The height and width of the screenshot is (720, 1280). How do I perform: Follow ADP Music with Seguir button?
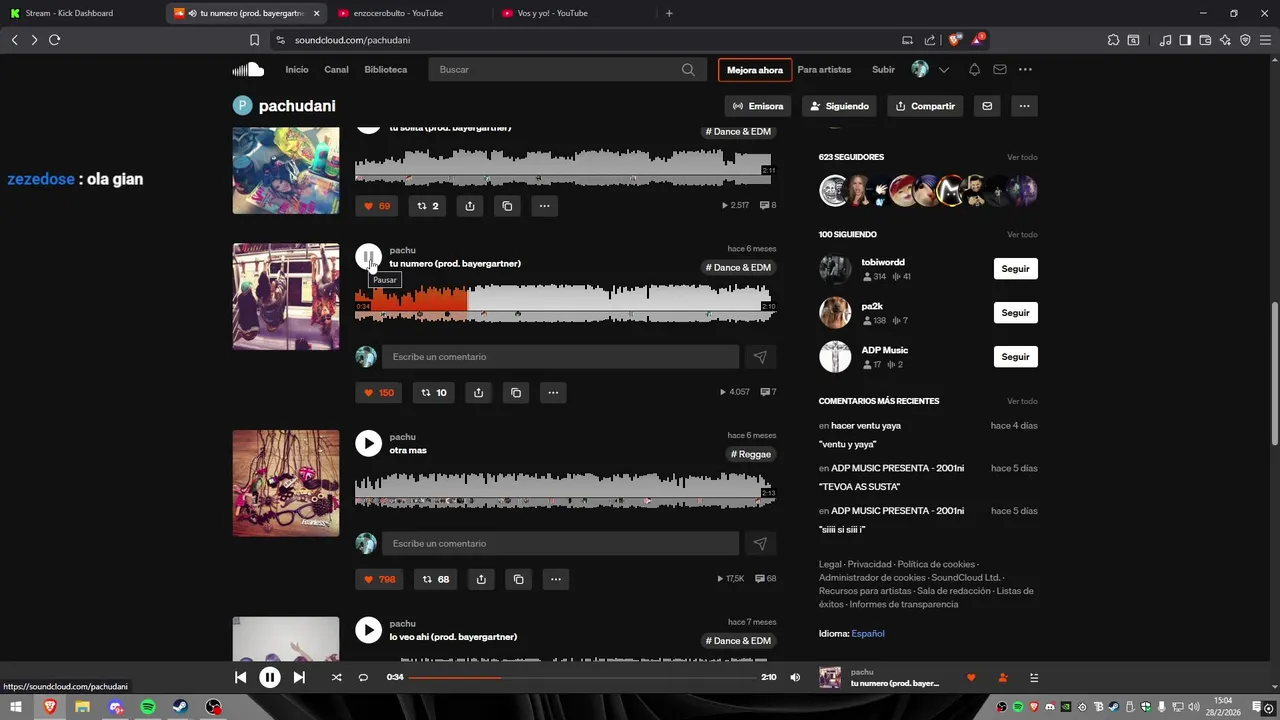[1016, 357]
